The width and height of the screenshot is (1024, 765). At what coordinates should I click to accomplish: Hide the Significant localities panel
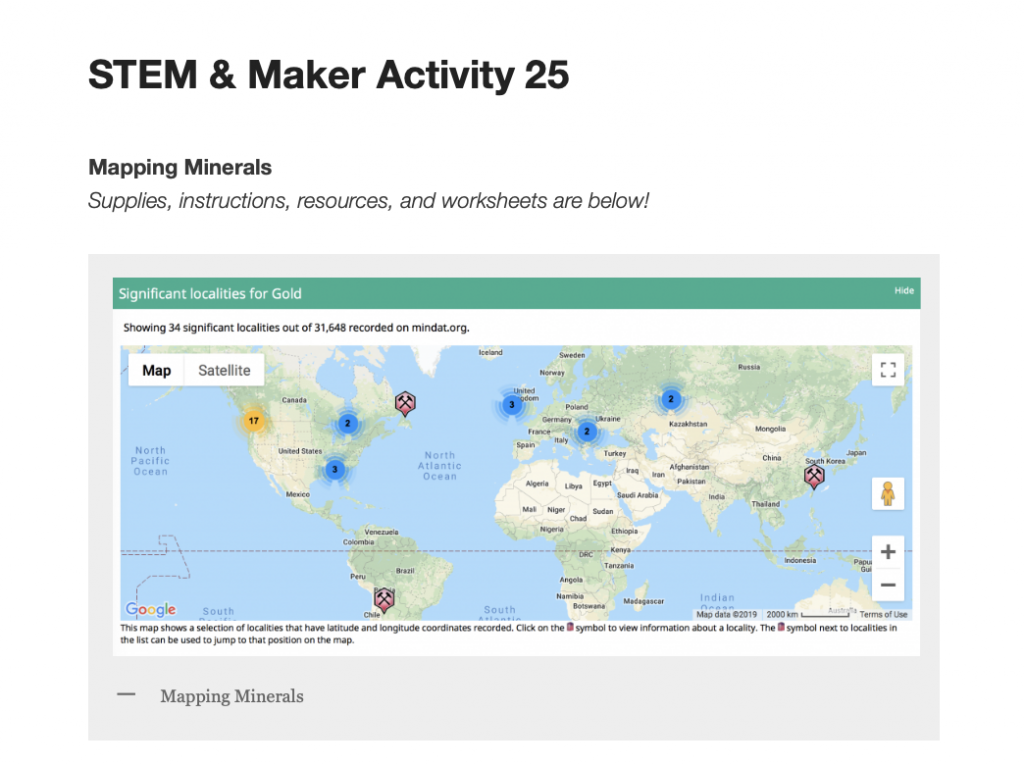click(x=903, y=291)
